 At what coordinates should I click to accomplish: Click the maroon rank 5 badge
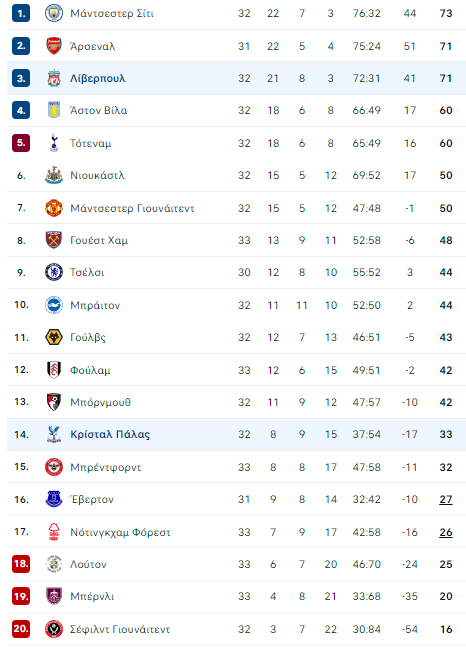21,143
